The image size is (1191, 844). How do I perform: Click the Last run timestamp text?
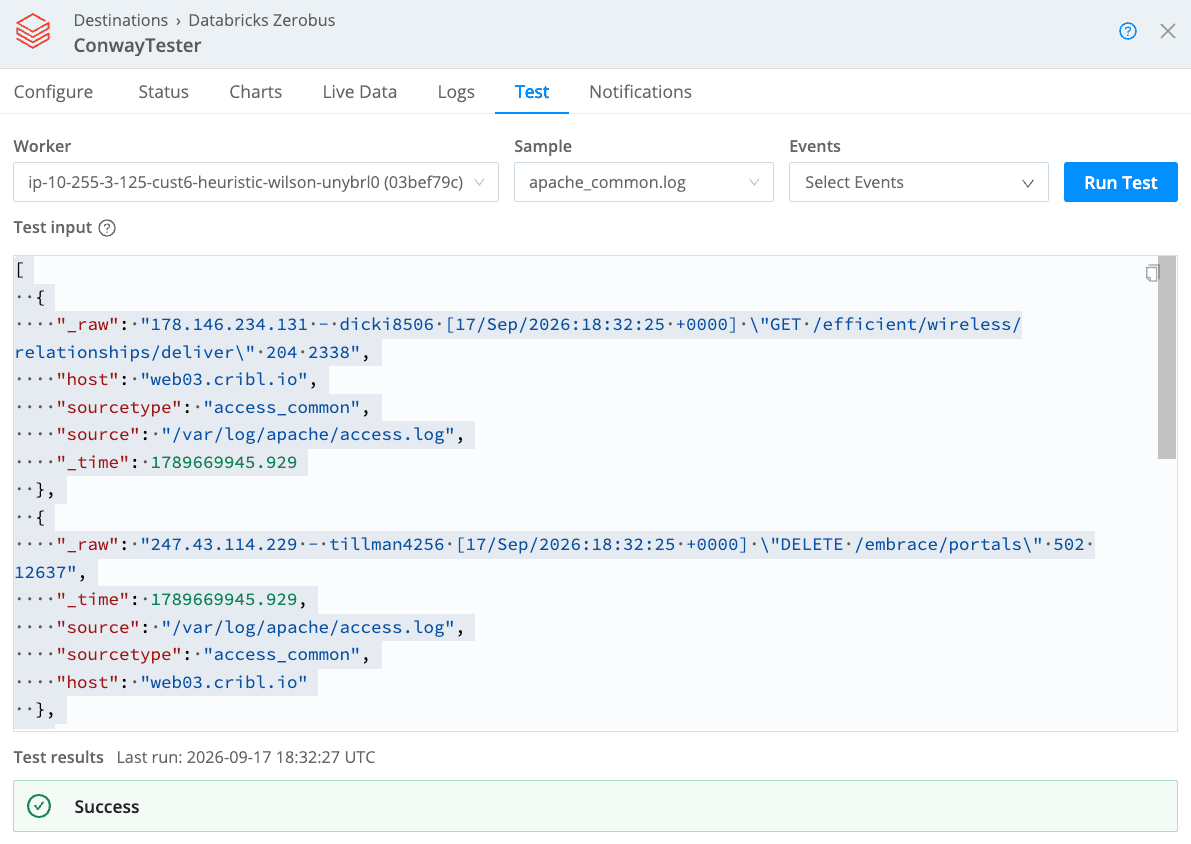[245, 757]
